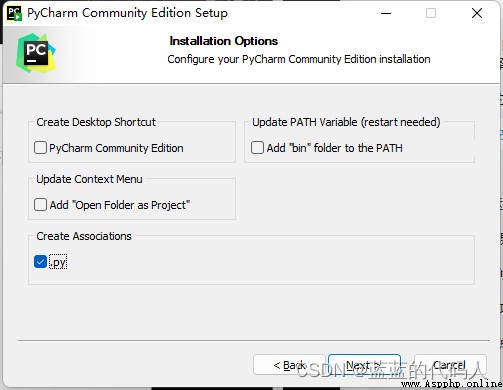Click the PyCharm icon in the title bar
This screenshot has width=503, height=390.
pyautogui.click(x=14, y=13)
